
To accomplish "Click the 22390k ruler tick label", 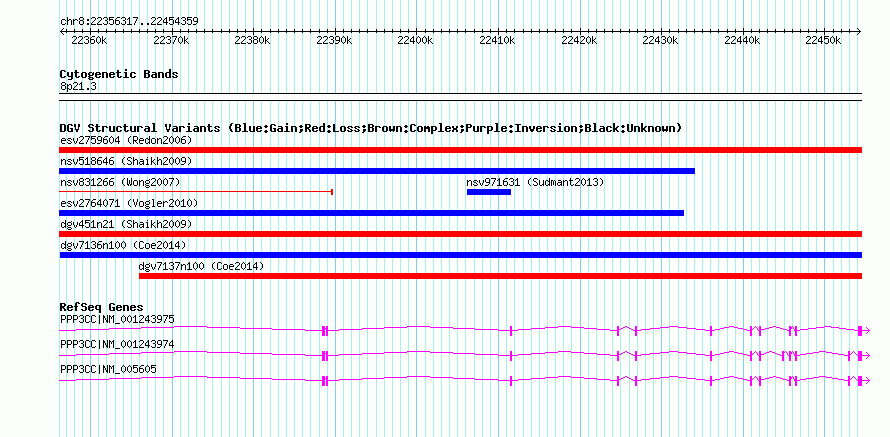I will point(334,41).
